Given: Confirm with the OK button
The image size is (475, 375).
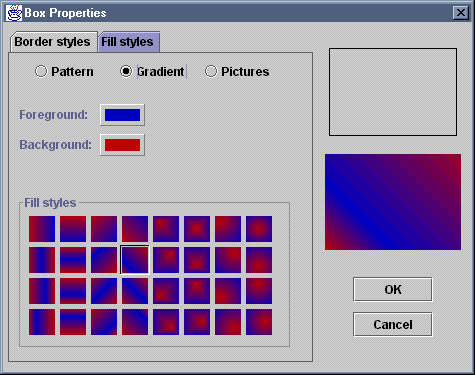Looking at the screenshot, I should click(393, 289).
